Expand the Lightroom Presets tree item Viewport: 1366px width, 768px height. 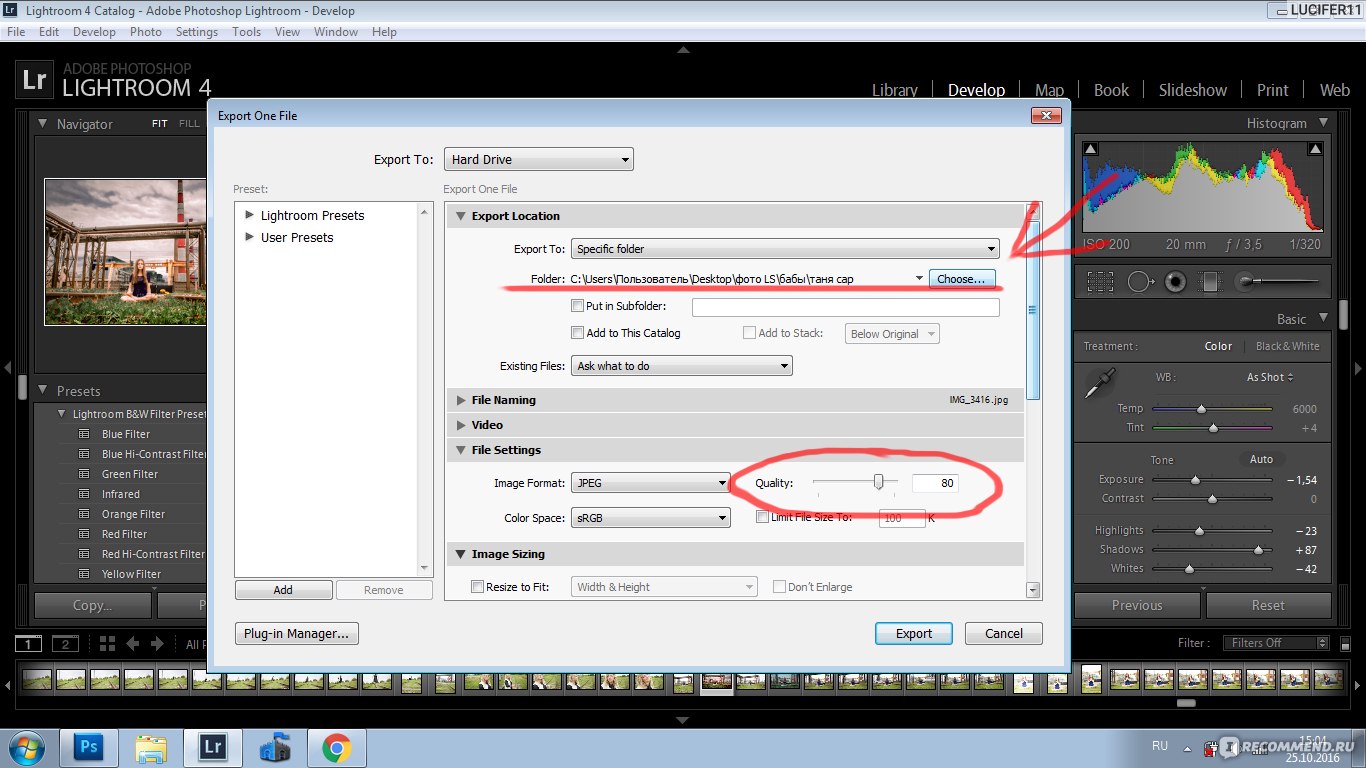pos(250,215)
